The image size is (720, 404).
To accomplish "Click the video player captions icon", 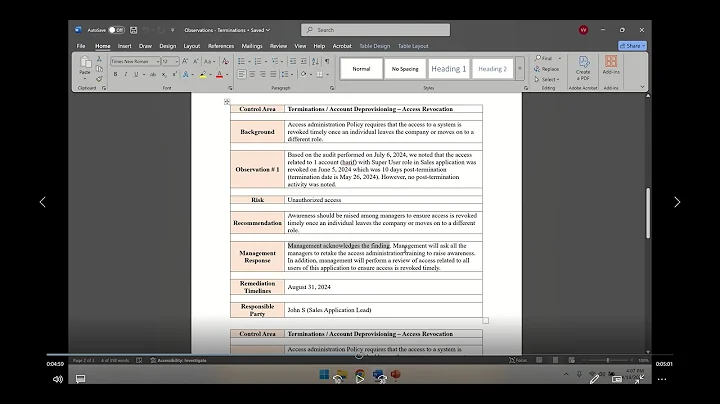I will (x=80, y=379).
